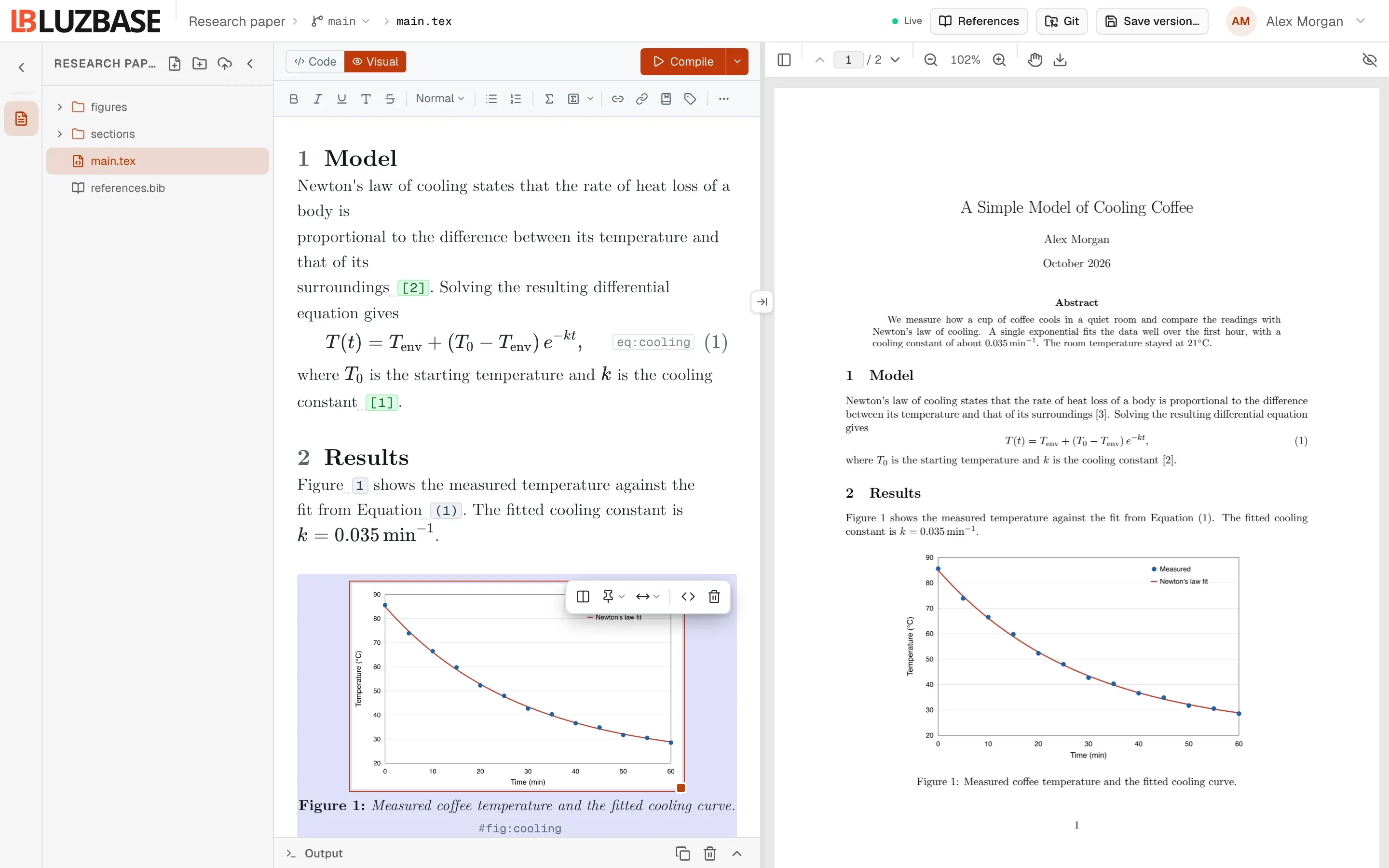Viewport: 1389px width, 868px height.
Task: Zoom out of the PDF preview
Action: click(931, 60)
